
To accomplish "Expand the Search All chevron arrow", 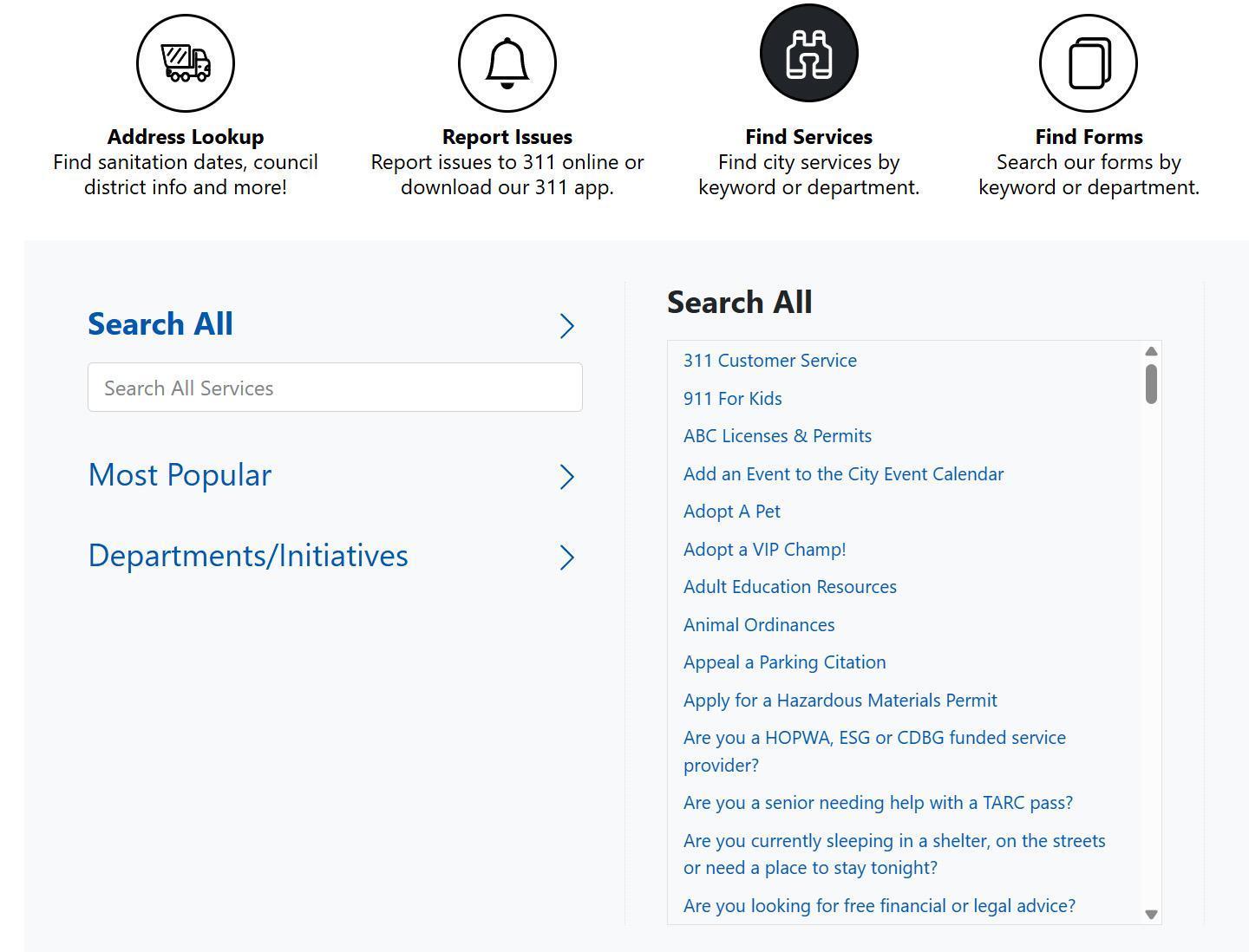I will point(567,326).
